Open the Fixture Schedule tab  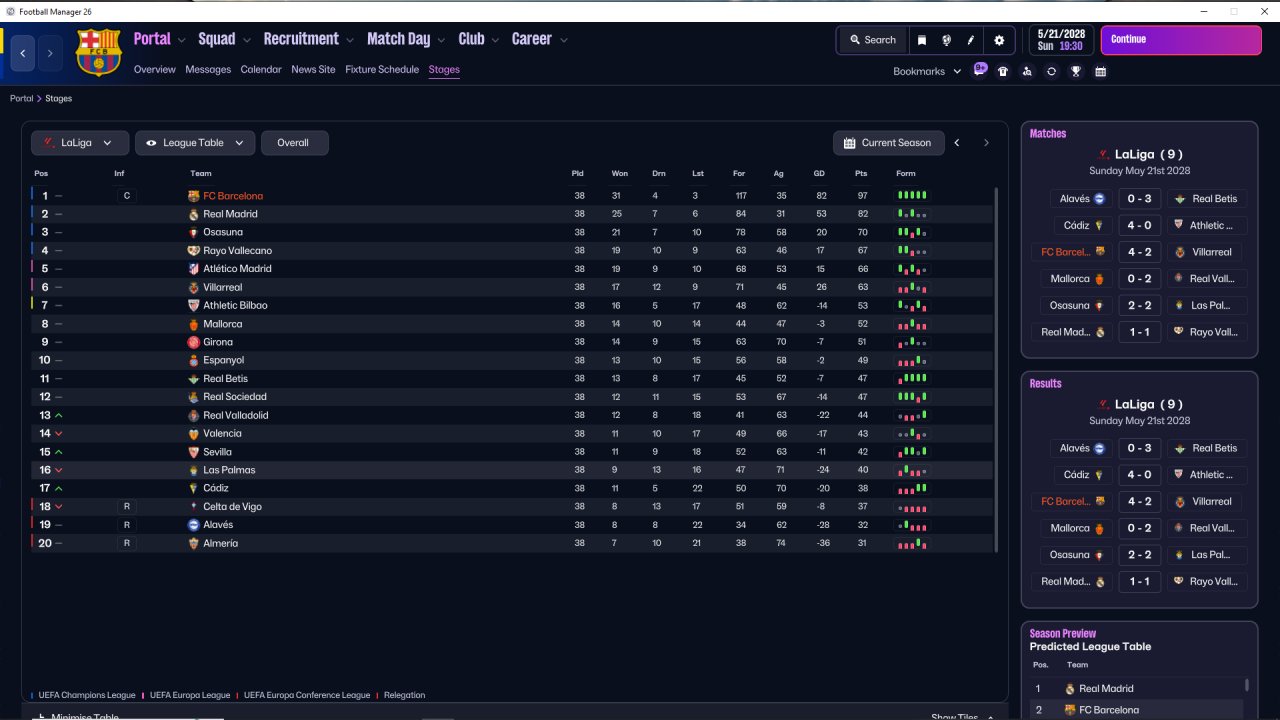382,70
